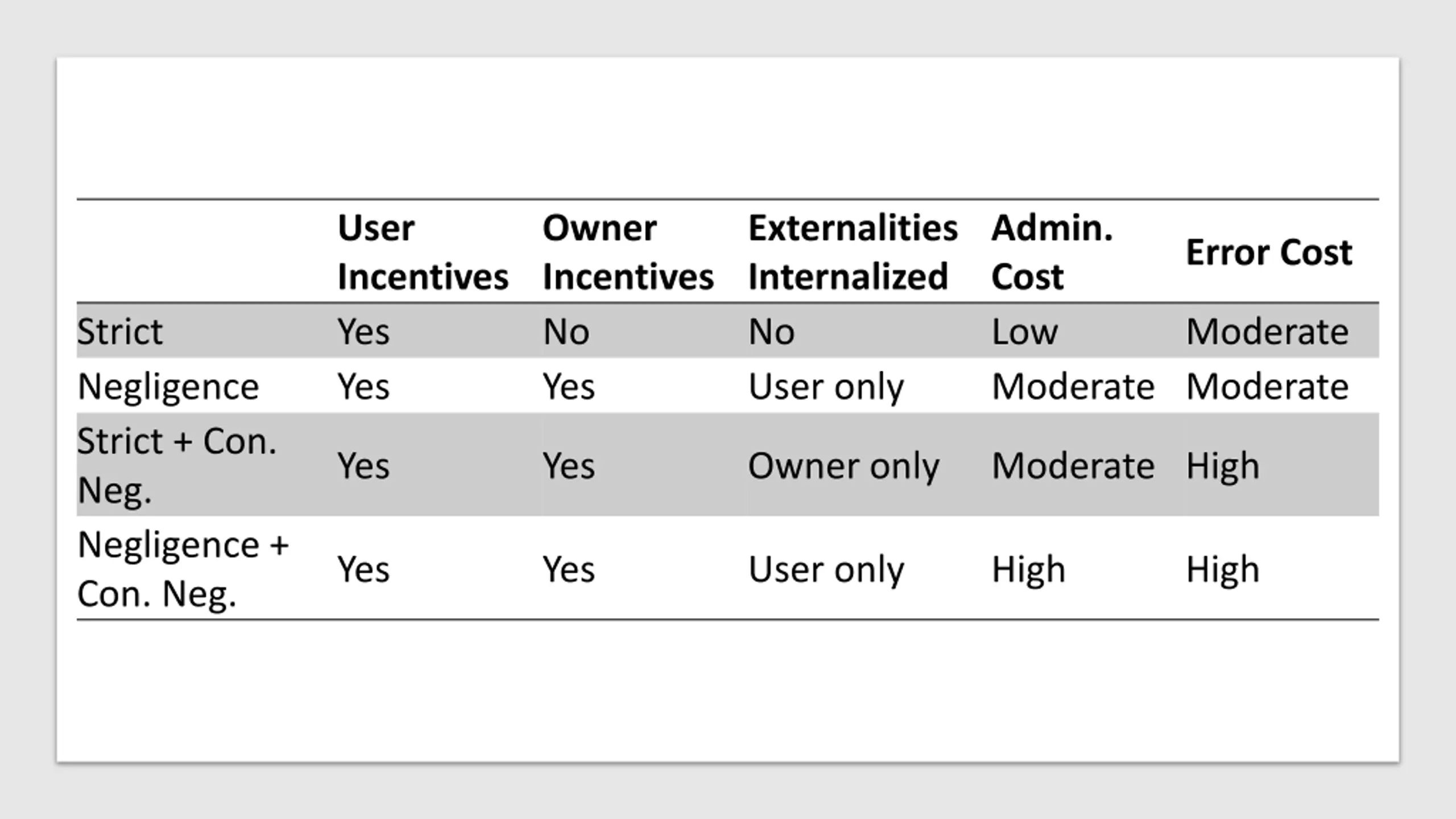Image resolution: width=1456 pixels, height=819 pixels.
Task: Select the Externalities Internalized header
Action: point(853,252)
